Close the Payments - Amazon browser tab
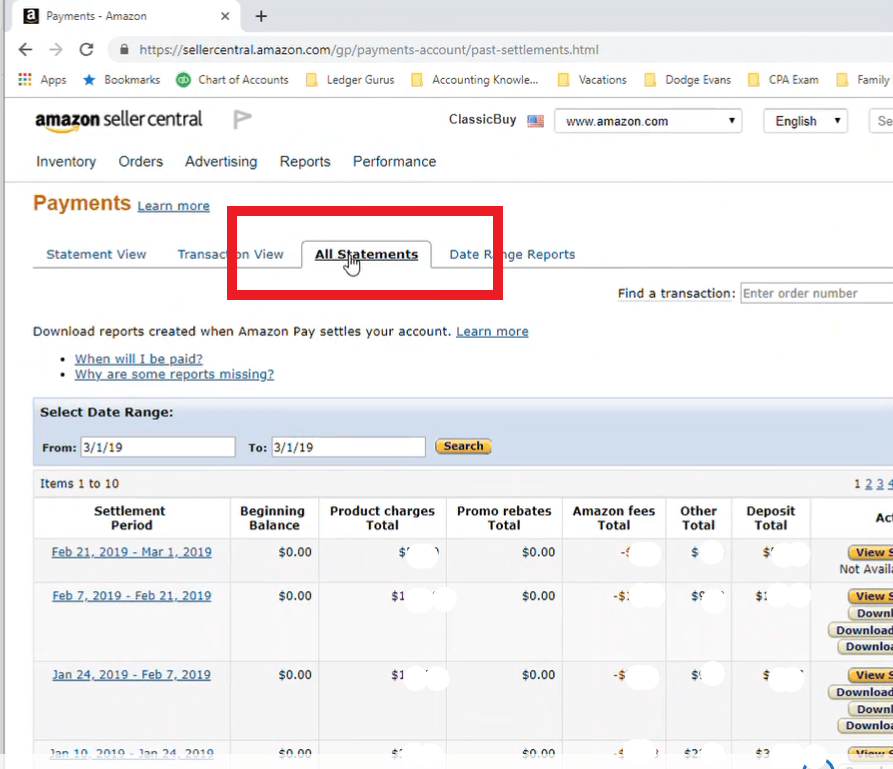The width and height of the screenshot is (893, 769). (x=225, y=16)
